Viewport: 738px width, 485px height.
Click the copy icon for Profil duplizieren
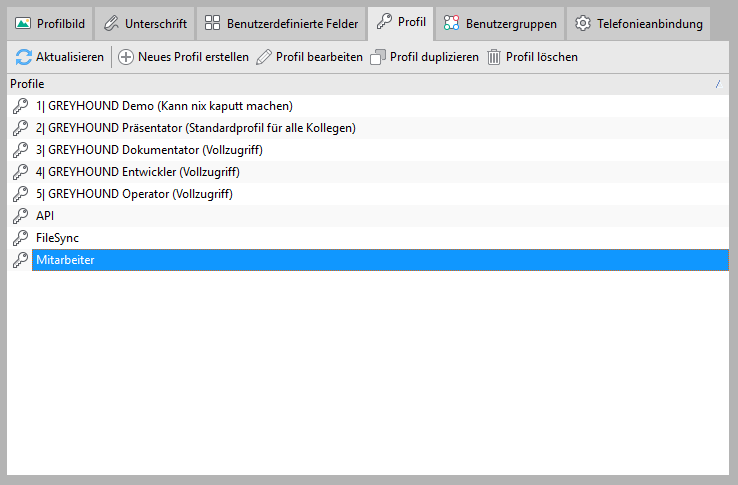tap(378, 57)
